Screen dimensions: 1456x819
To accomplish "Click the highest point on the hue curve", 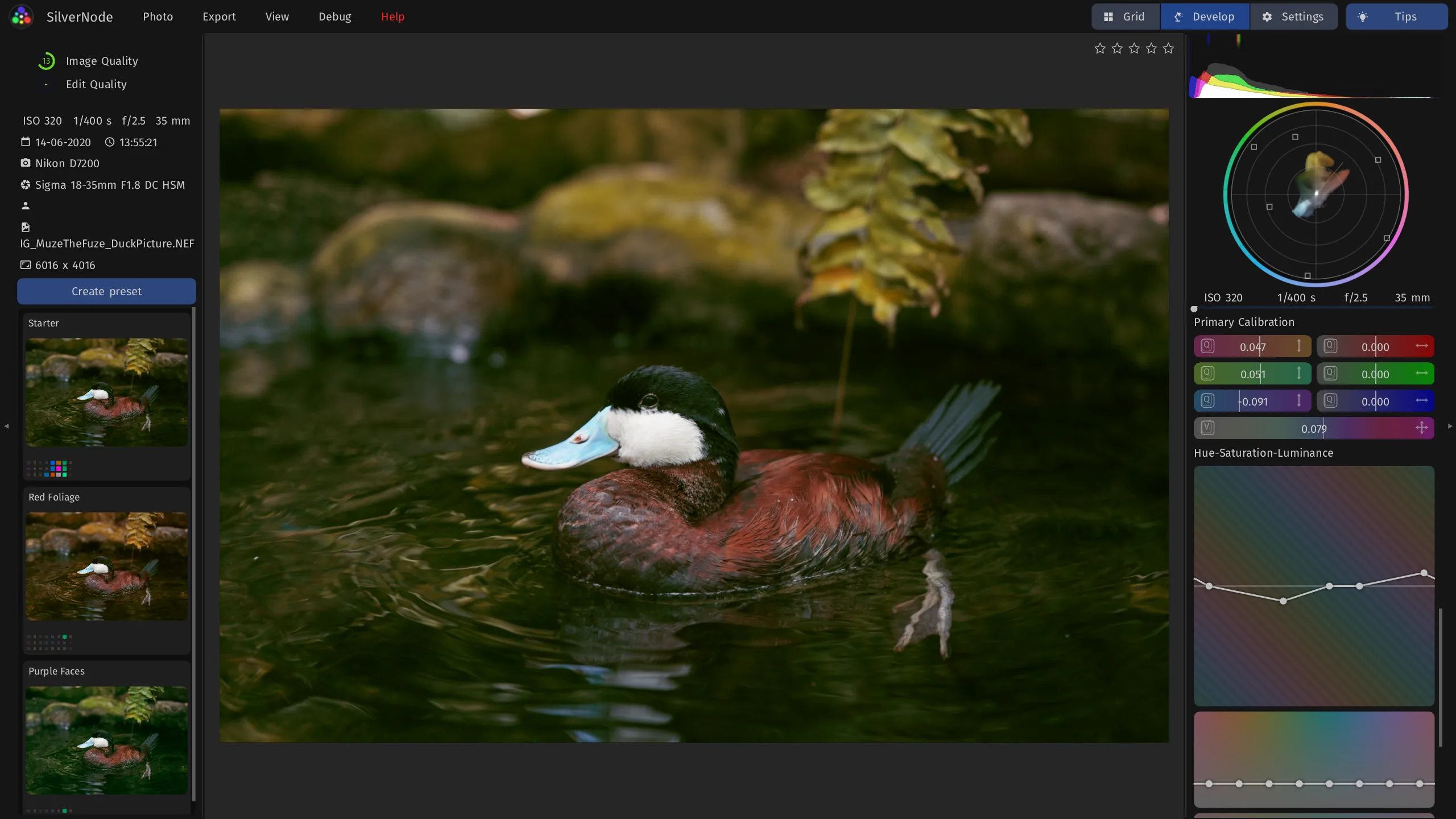I will [x=1424, y=573].
